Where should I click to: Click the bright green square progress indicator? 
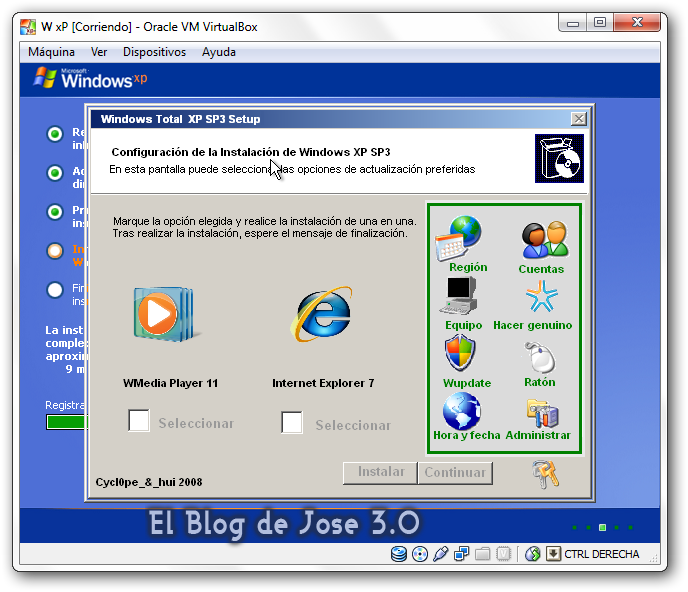(602, 527)
